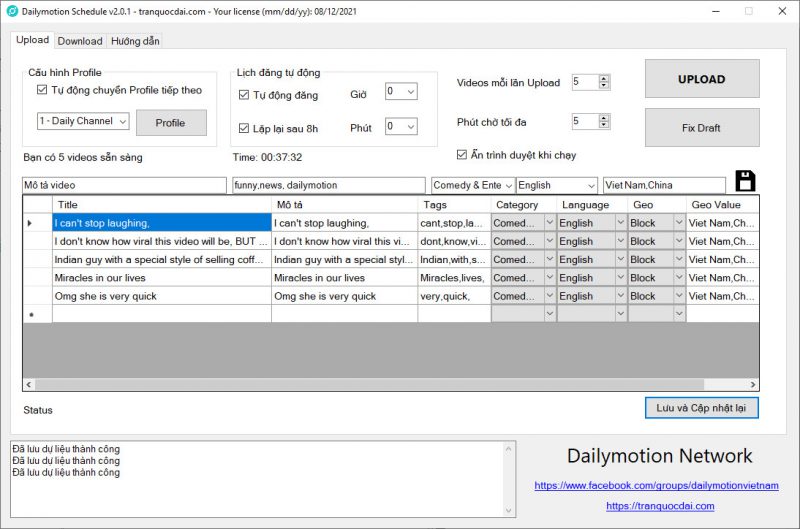This screenshot has width=800, height=529.
Task: Toggle the Lặp lại sau 8h checkbox
Action: 244,128
